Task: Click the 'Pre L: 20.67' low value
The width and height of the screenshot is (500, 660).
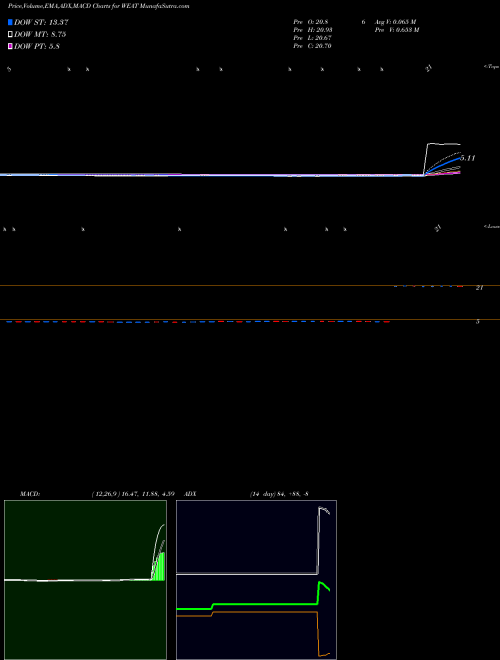Action: click(312, 38)
